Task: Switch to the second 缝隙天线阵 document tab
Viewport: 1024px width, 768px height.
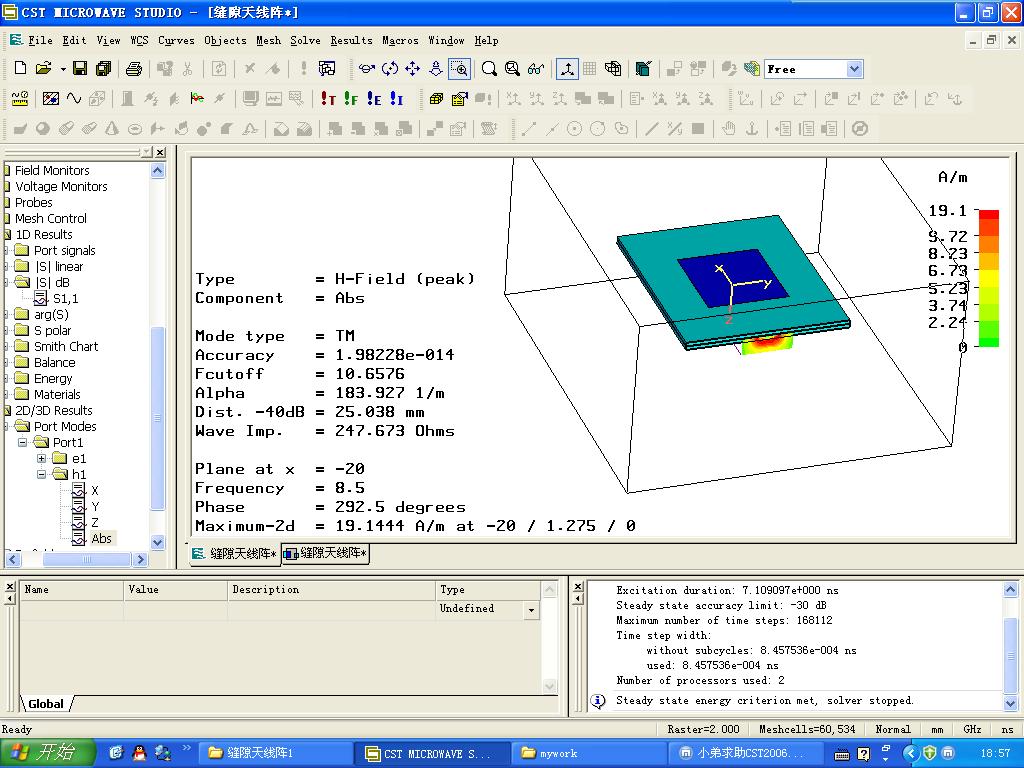Action: tap(326, 553)
